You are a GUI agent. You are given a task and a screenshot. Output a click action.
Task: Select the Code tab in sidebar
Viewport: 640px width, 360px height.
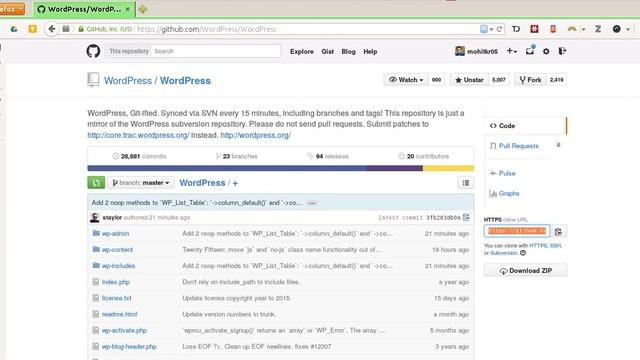(x=525, y=126)
